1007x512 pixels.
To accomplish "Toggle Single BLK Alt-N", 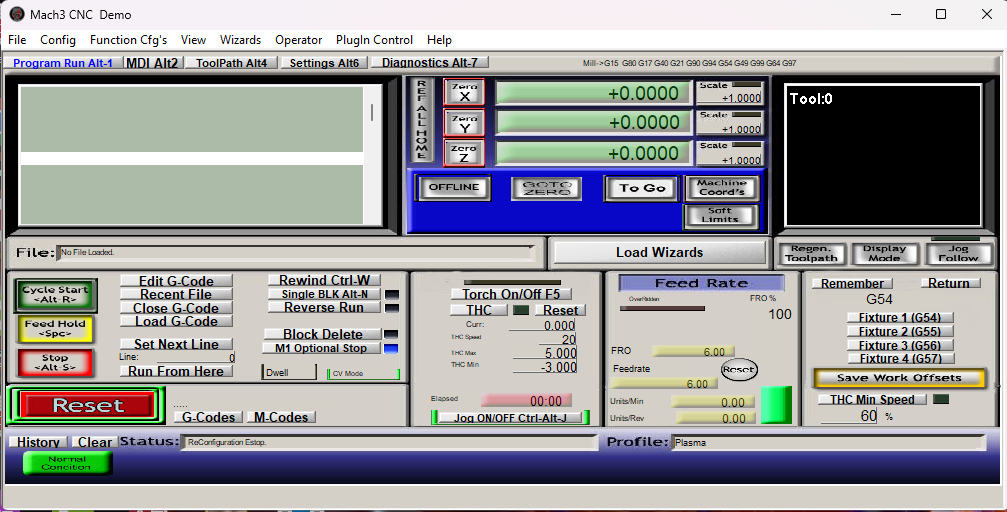I will pyautogui.click(x=324, y=294).
